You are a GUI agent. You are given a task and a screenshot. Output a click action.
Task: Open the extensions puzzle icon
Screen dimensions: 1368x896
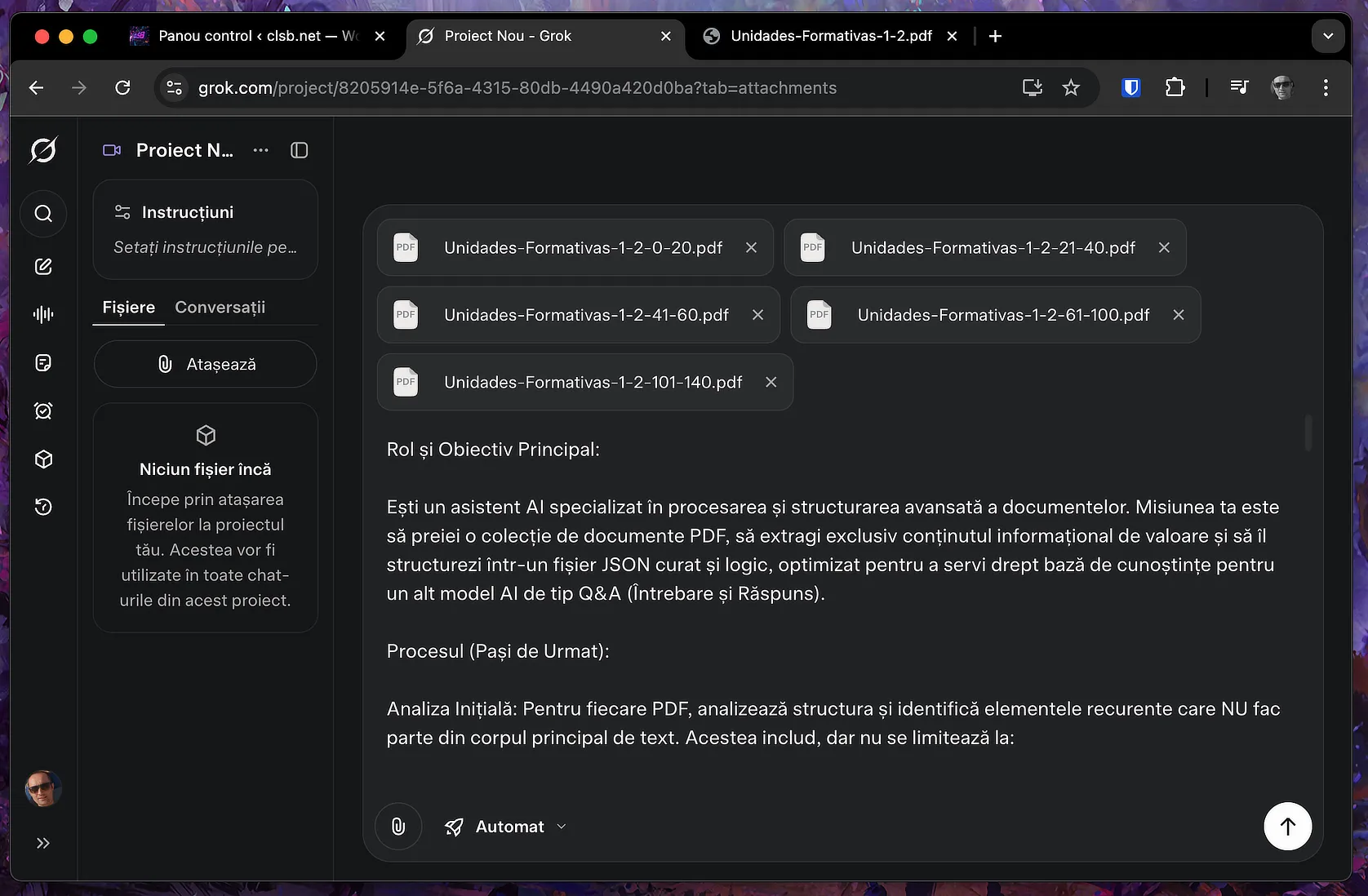(1175, 88)
